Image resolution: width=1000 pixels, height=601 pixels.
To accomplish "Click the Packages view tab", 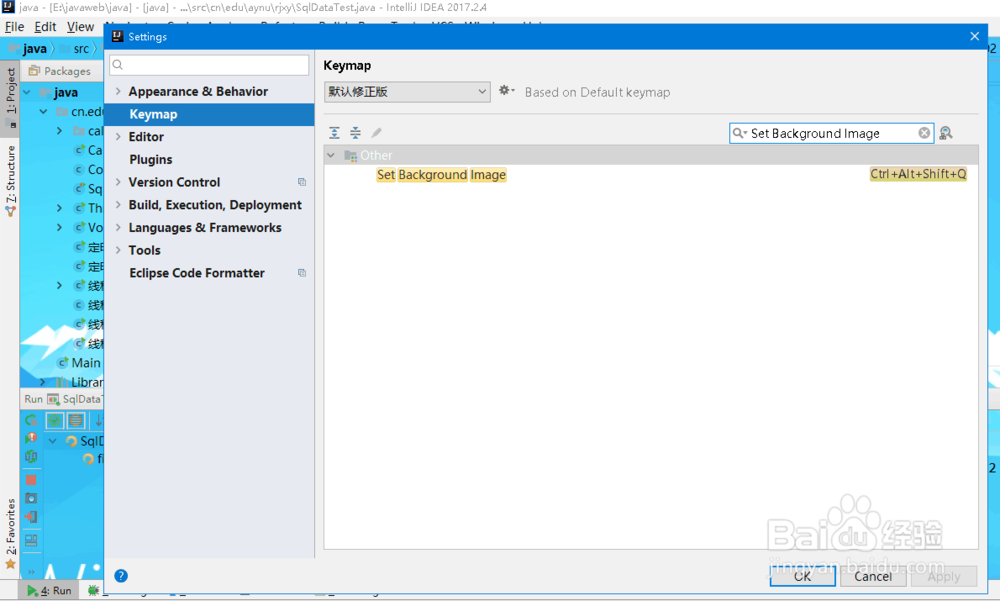I will tap(60, 71).
